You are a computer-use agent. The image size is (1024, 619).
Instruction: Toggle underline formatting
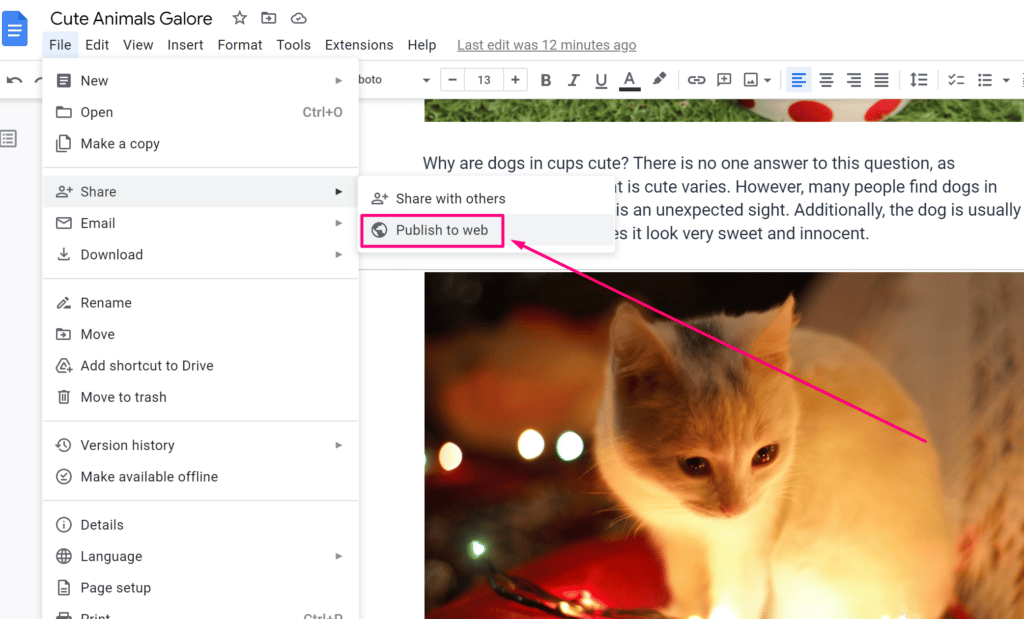point(601,80)
